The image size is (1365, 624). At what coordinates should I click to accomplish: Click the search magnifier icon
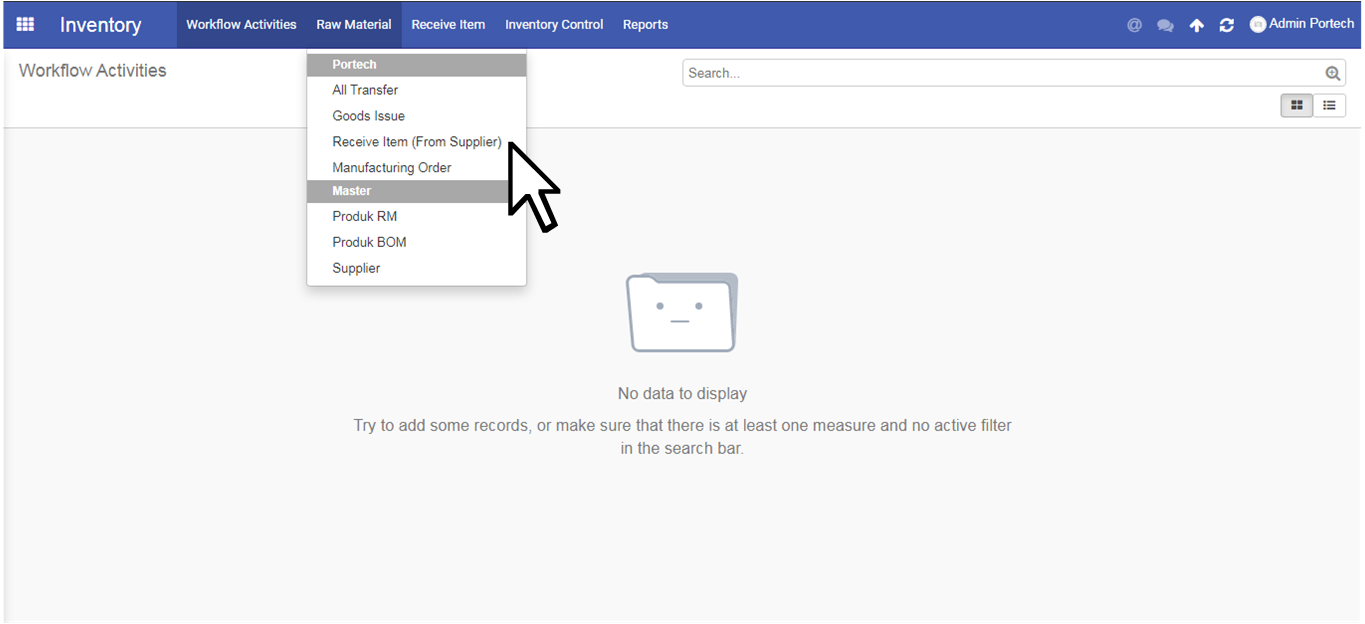click(x=1332, y=73)
